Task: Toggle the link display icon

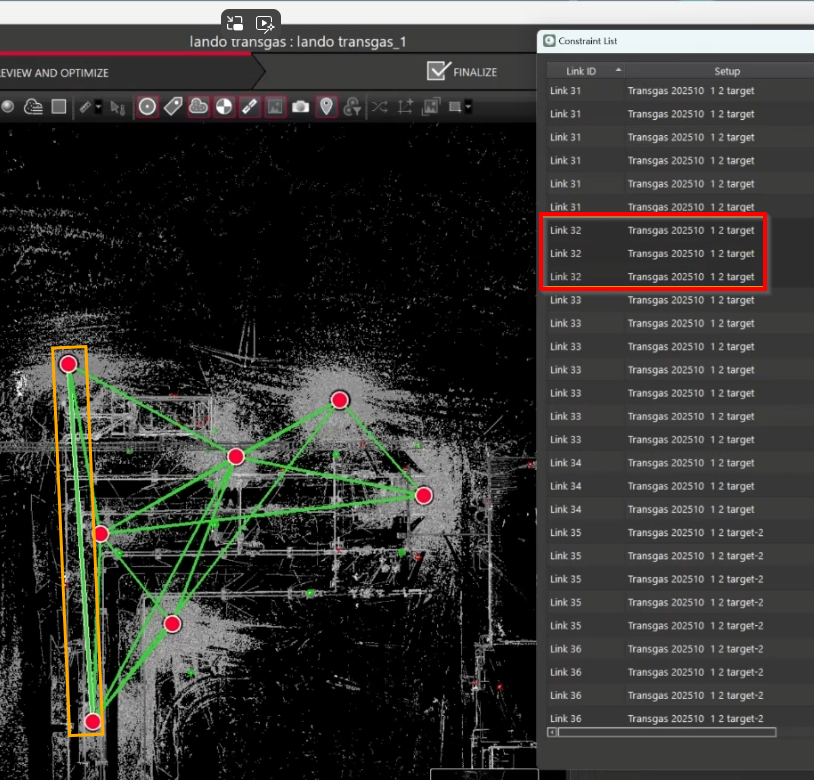Action: coord(250,107)
